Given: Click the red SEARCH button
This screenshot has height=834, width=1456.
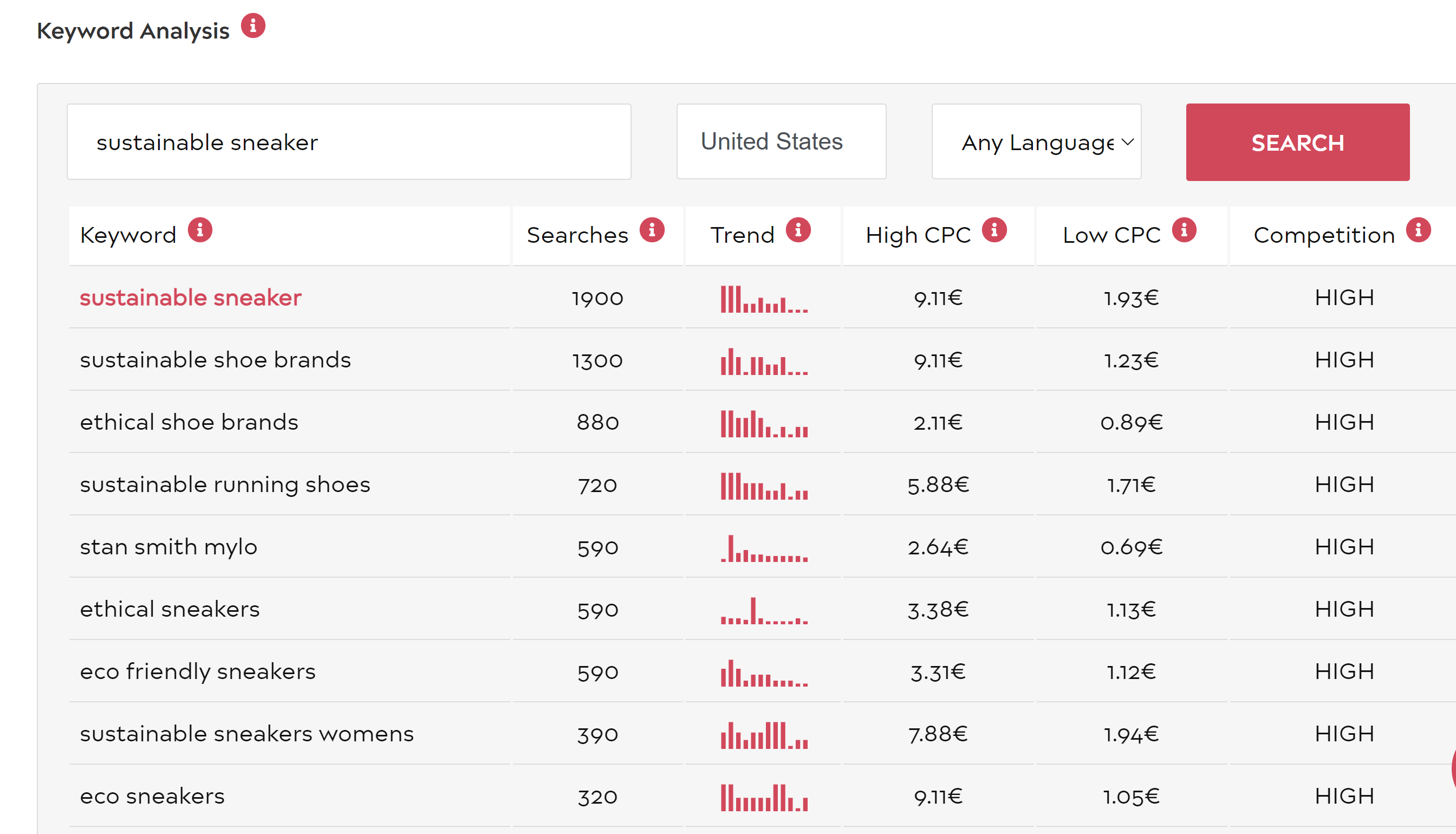Looking at the screenshot, I should (x=1297, y=142).
